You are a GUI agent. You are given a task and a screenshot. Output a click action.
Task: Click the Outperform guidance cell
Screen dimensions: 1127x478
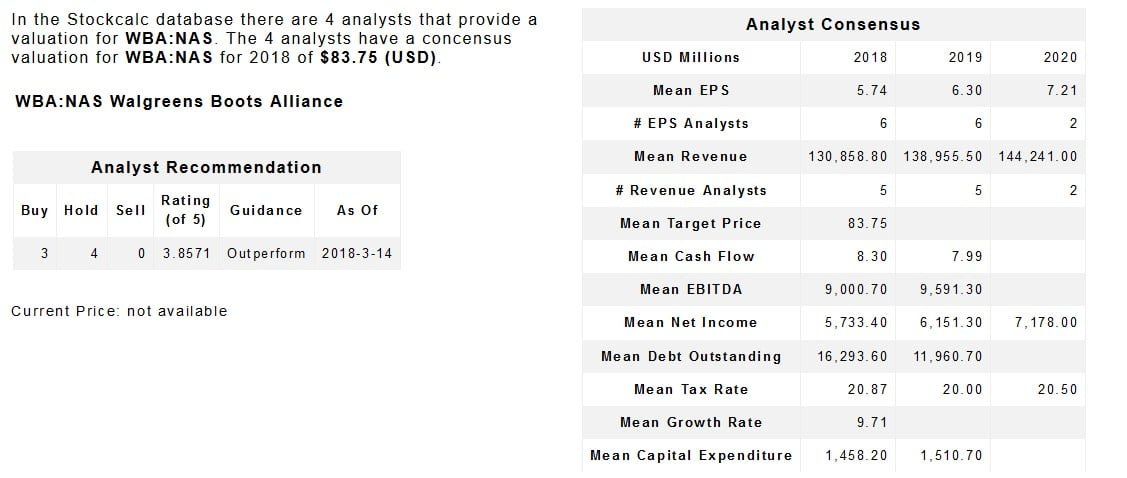pos(266,253)
